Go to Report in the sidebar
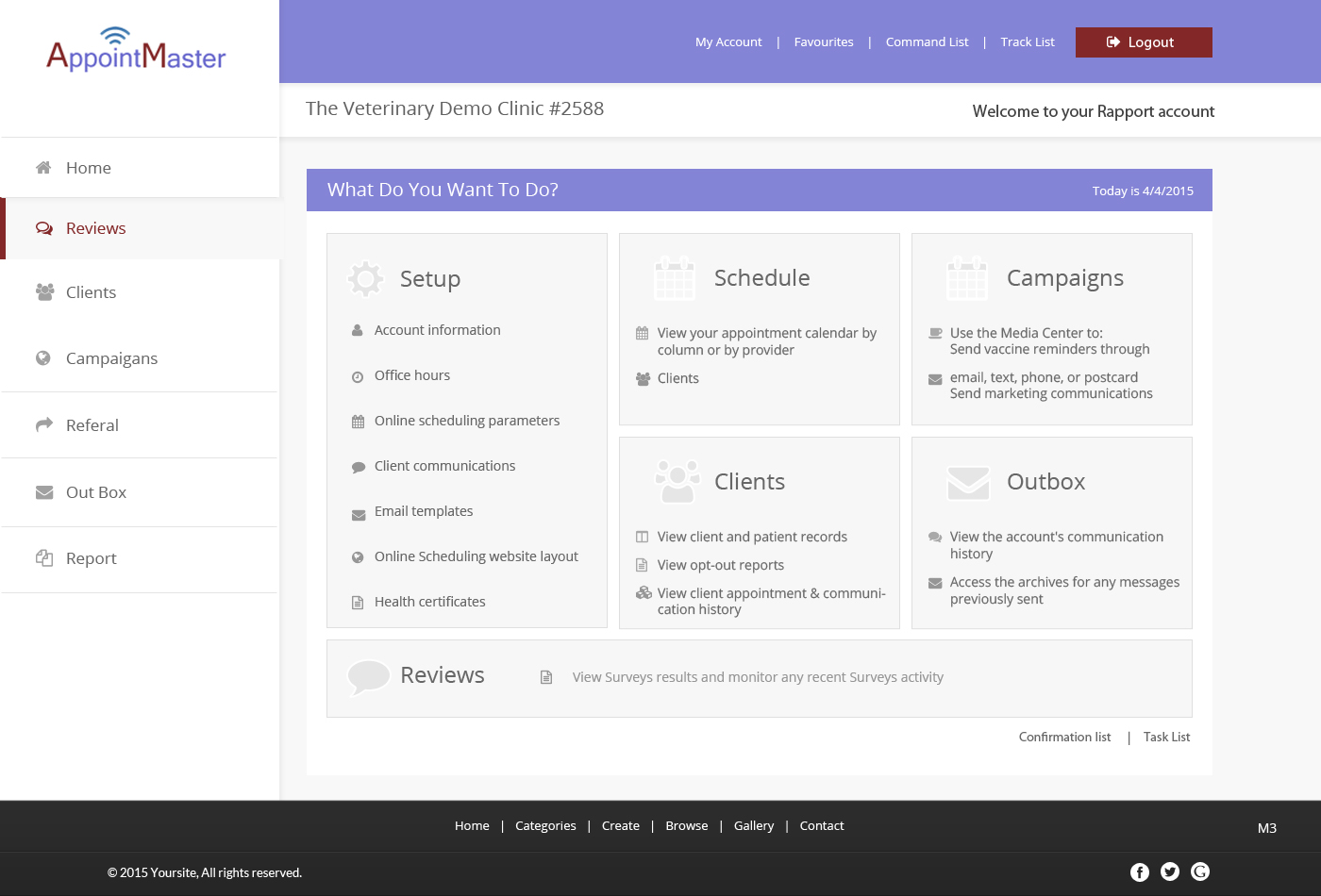Screen dimensions: 1321x896 pos(91,558)
